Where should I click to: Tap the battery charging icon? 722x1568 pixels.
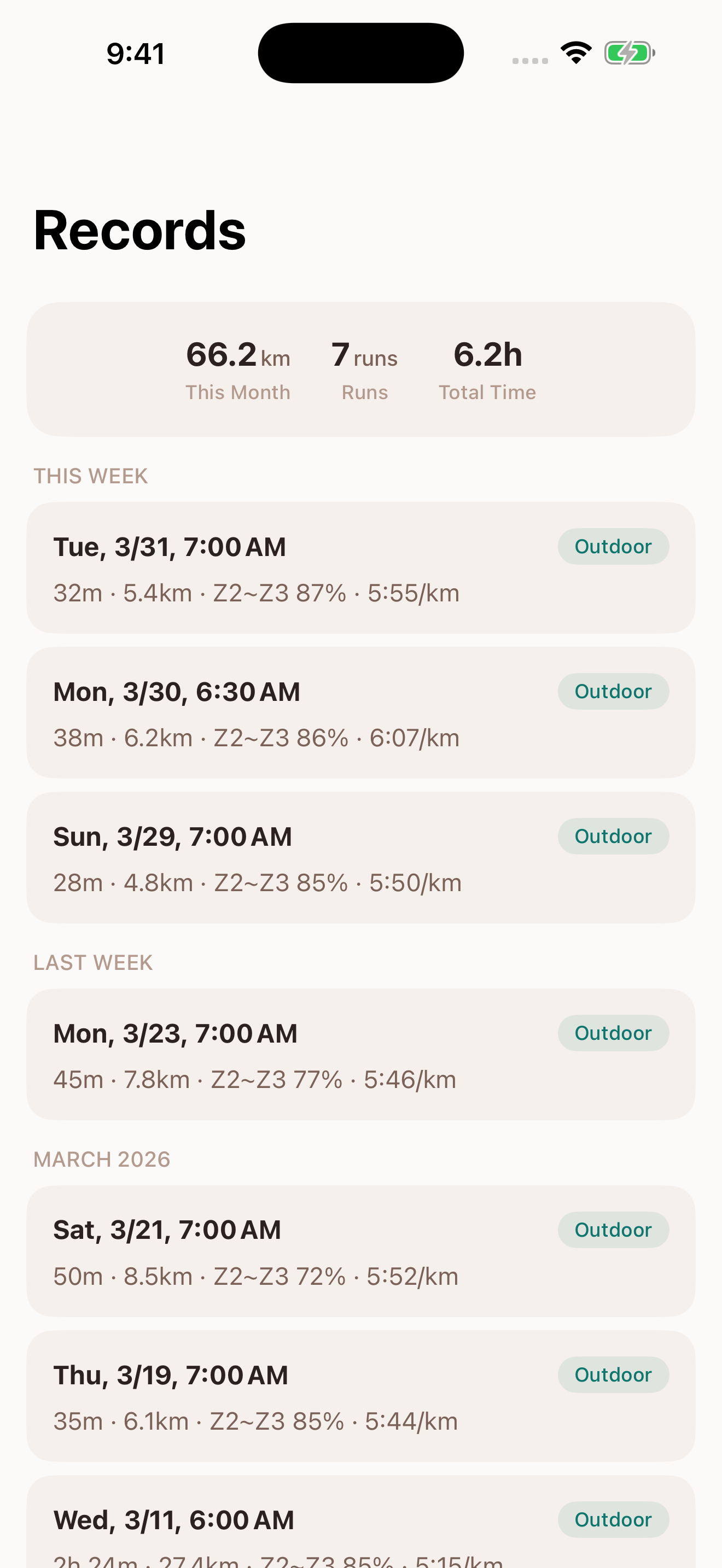(629, 53)
